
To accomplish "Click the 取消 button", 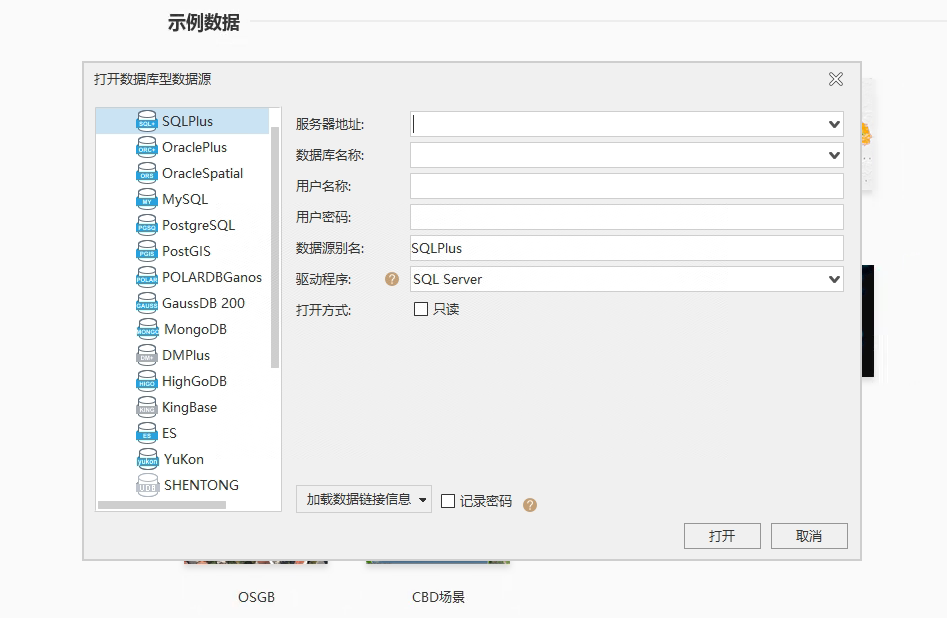I will [809, 536].
